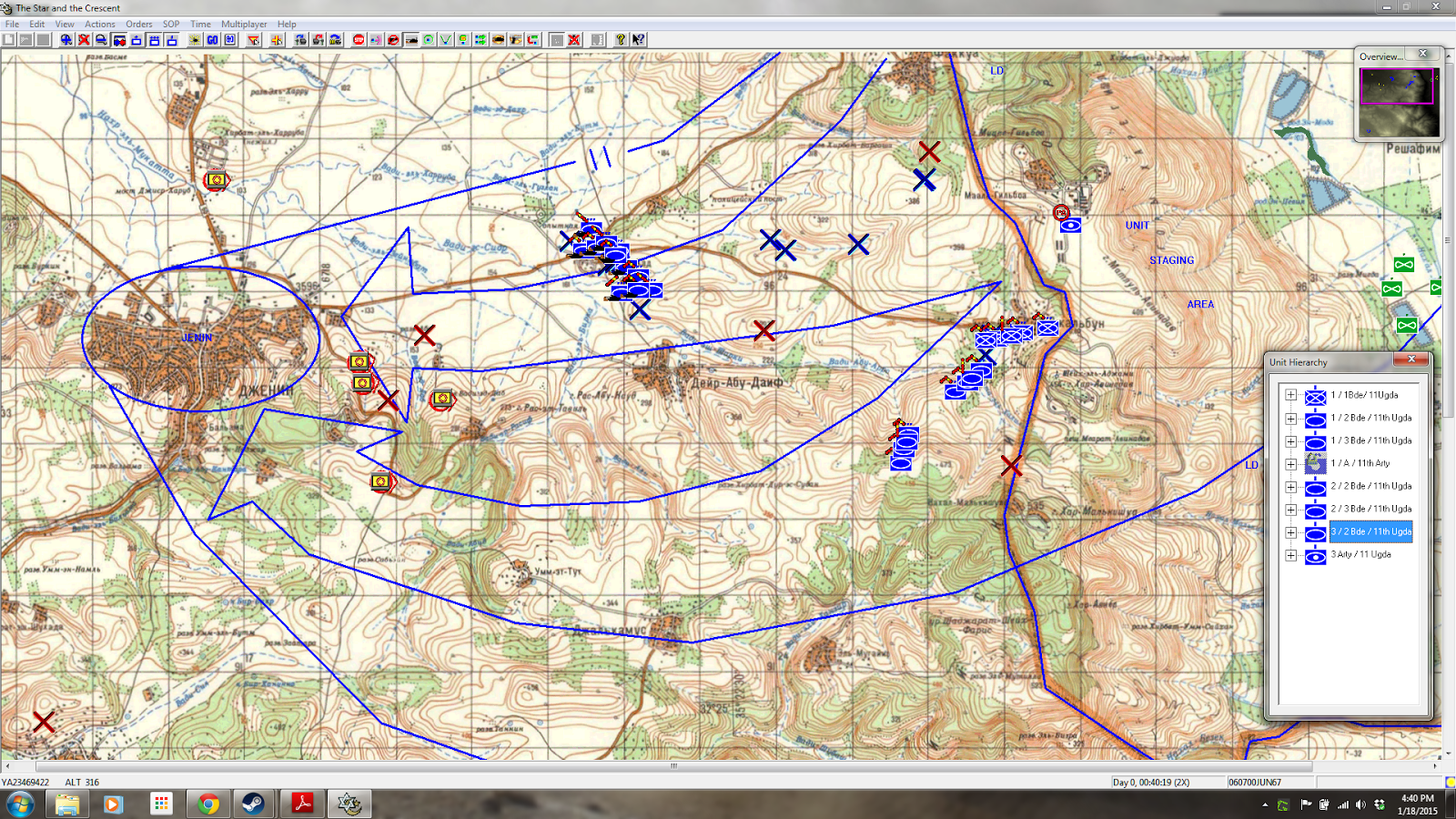Click the blue unit search toolbar icon
Screen dimensions: 1456x819
click(x=66, y=40)
